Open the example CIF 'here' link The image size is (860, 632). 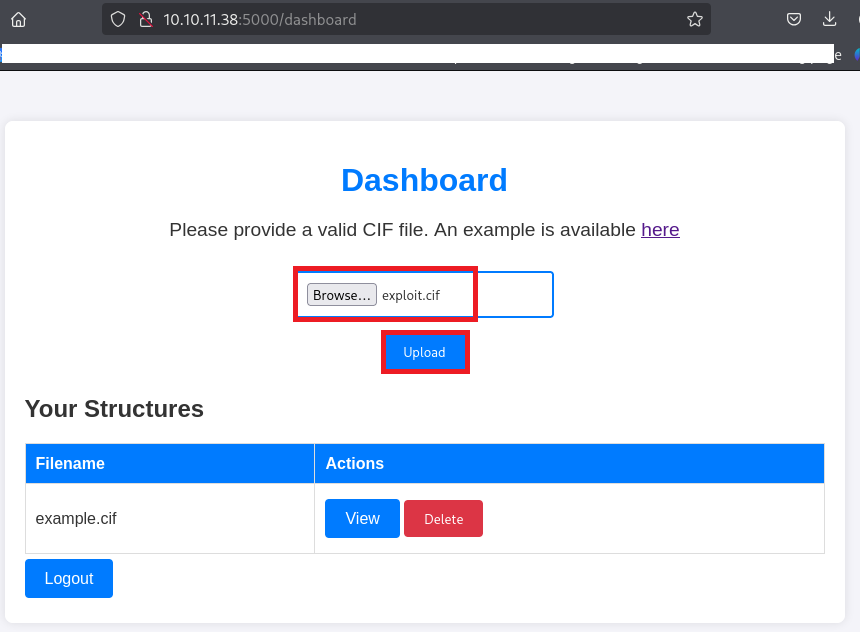pos(660,230)
